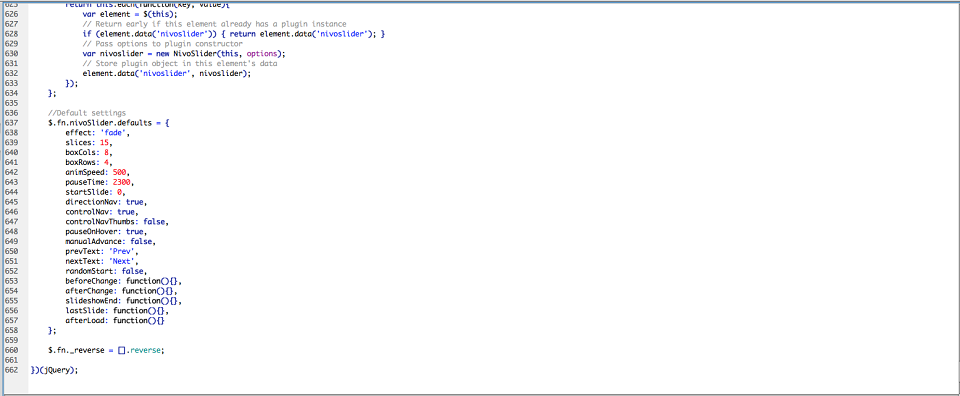The height and width of the screenshot is (396, 960).
Task: Click the randomStart: false line
Action: [x=106, y=271]
